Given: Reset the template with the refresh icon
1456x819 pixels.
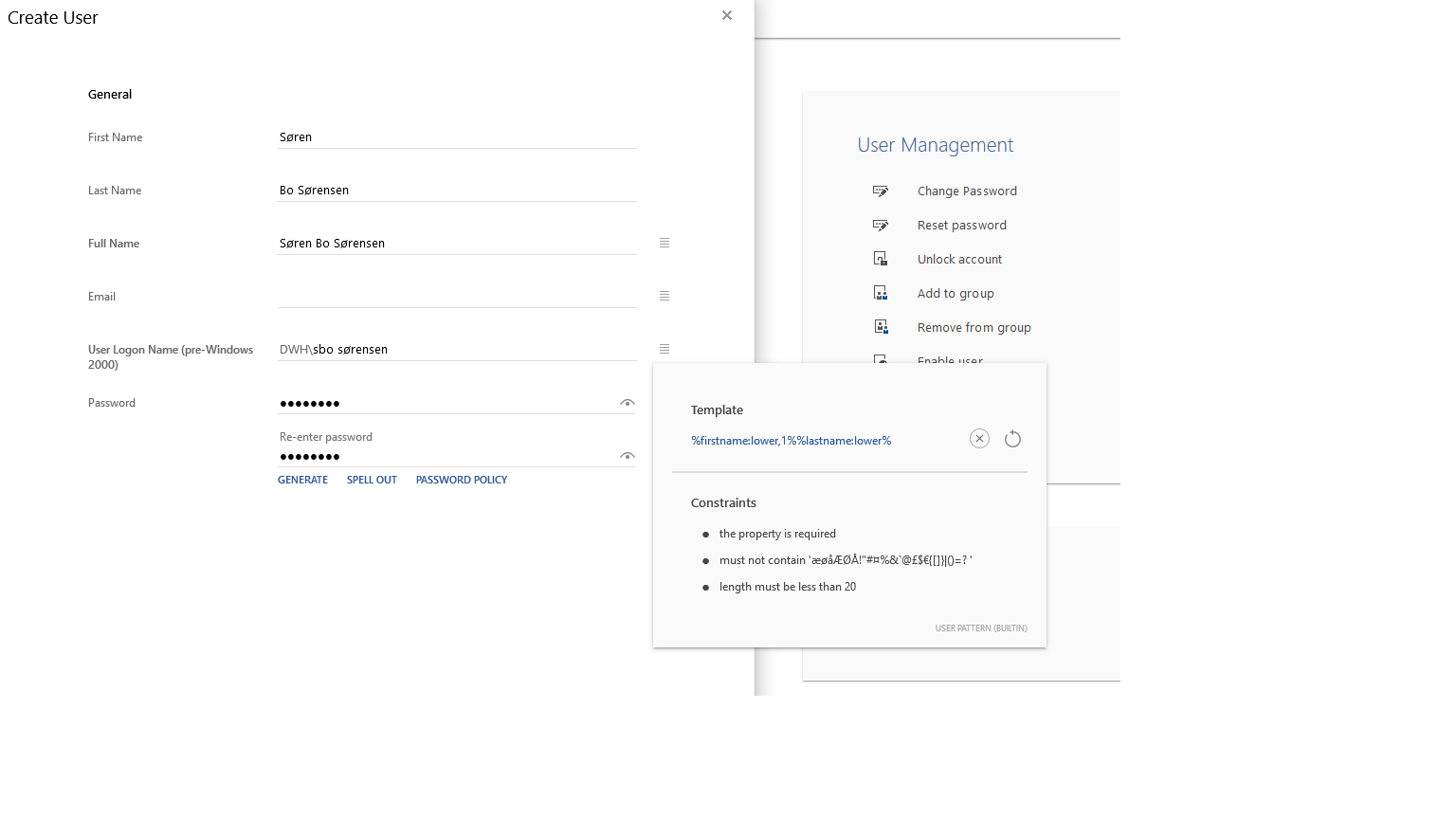Looking at the screenshot, I should click(x=1012, y=438).
